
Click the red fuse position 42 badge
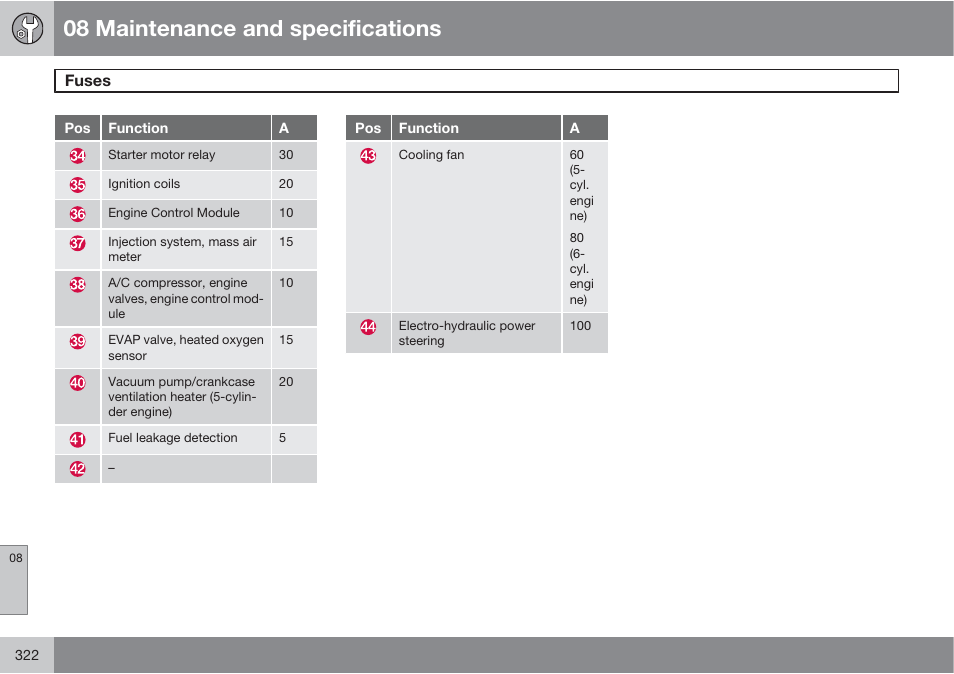click(77, 469)
